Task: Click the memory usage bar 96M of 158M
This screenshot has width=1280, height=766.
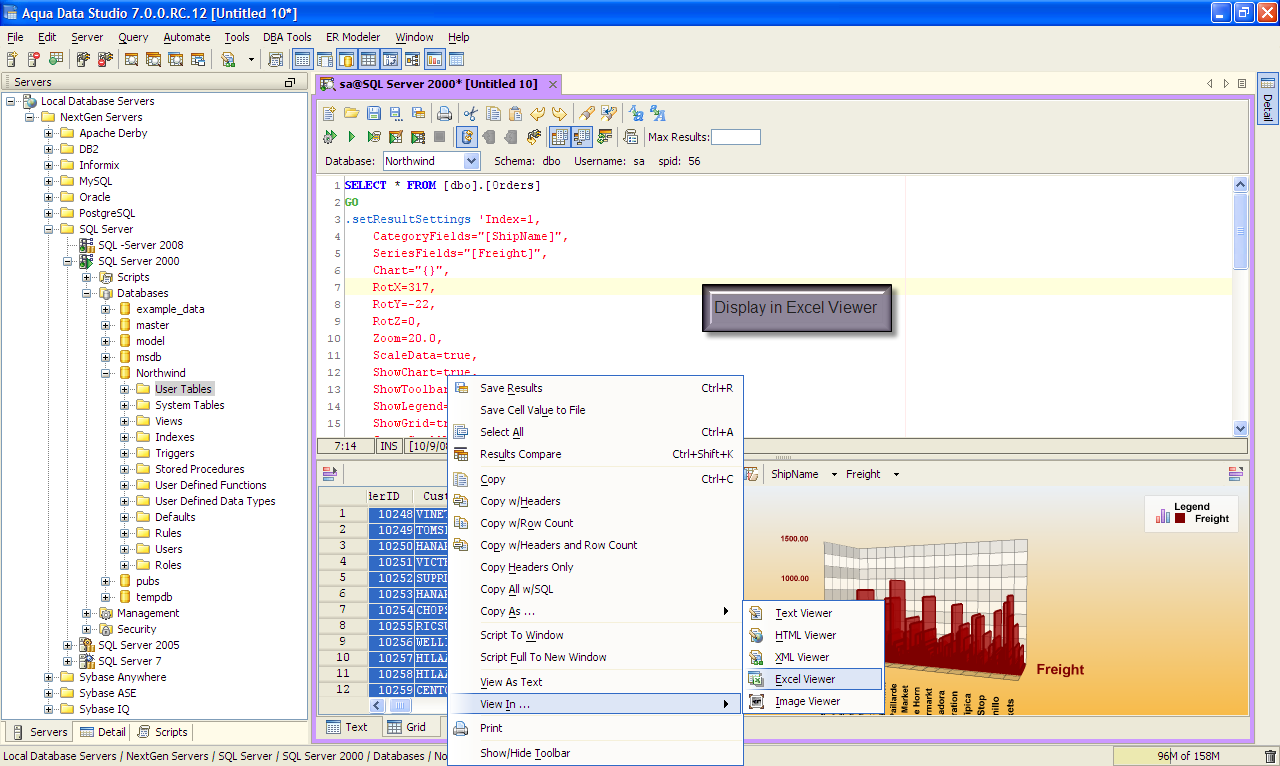Action: click(x=1186, y=756)
